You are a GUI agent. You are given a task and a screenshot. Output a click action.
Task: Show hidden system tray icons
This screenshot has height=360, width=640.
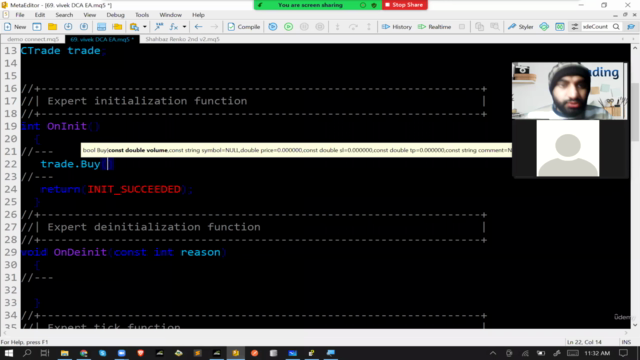point(493,353)
